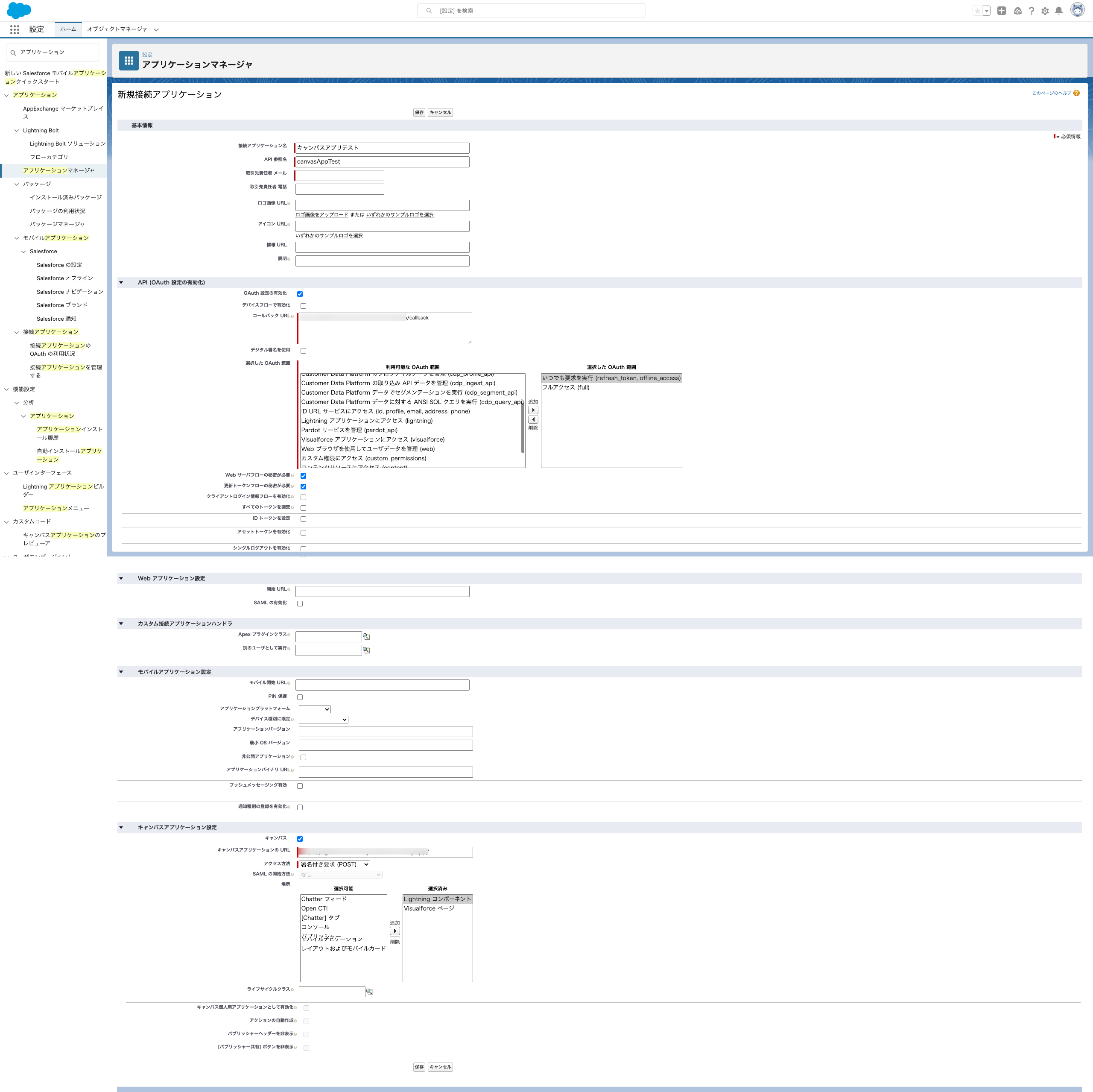This screenshot has width=1093, height=1092.
Task: Enable the PIN 保護 checkbox
Action: pyautogui.click(x=300, y=697)
